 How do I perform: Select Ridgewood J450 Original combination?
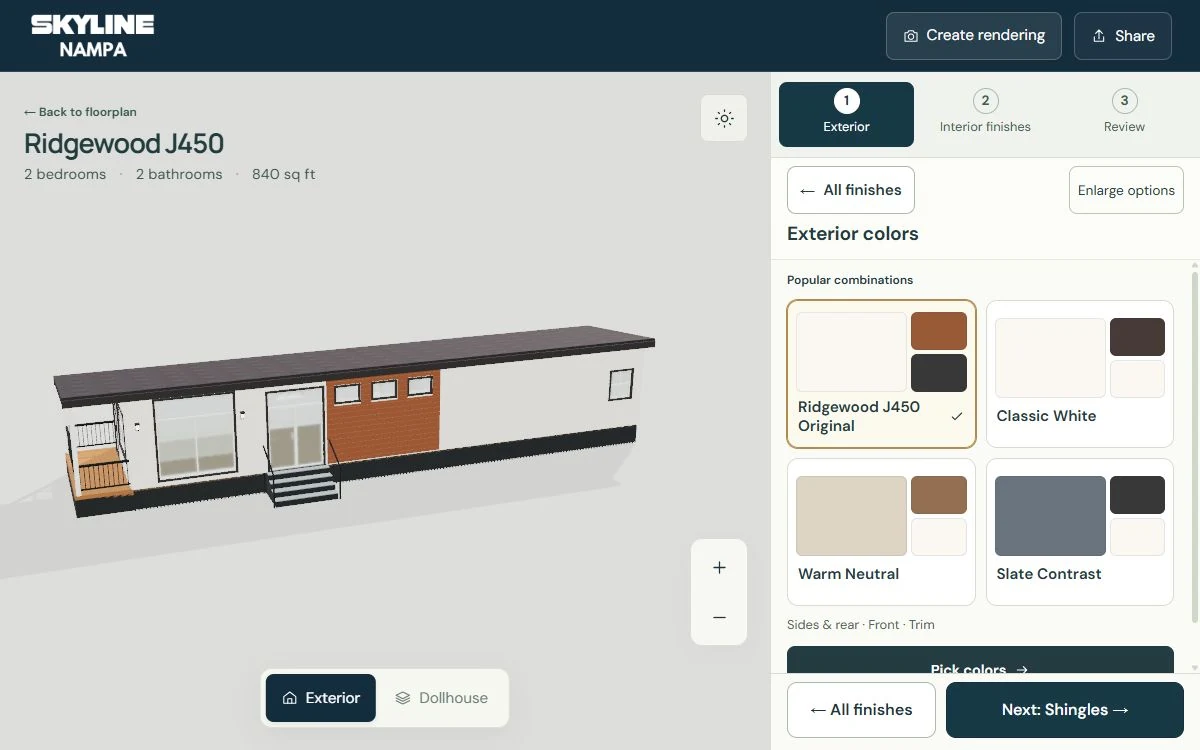click(881, 374)
